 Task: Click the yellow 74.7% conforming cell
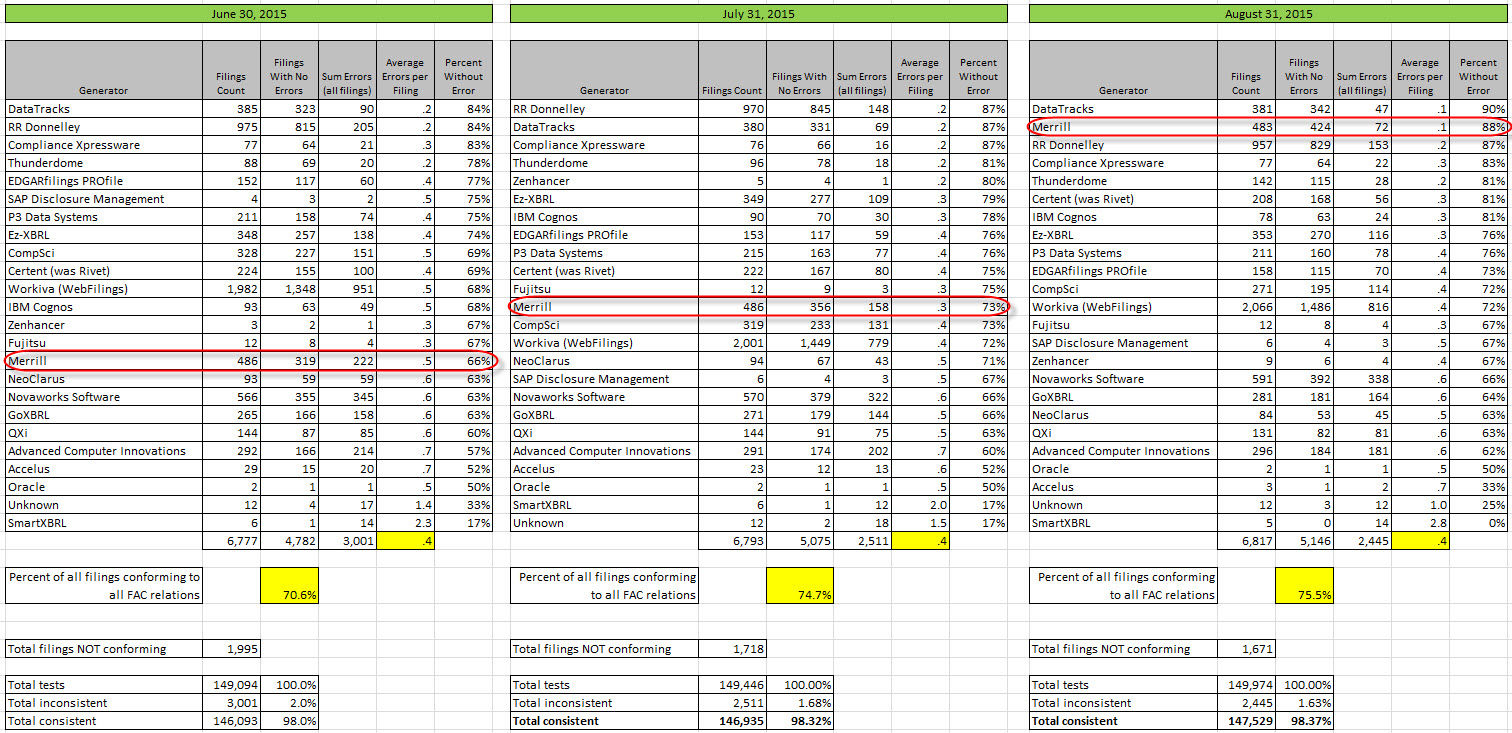point(798,585)
